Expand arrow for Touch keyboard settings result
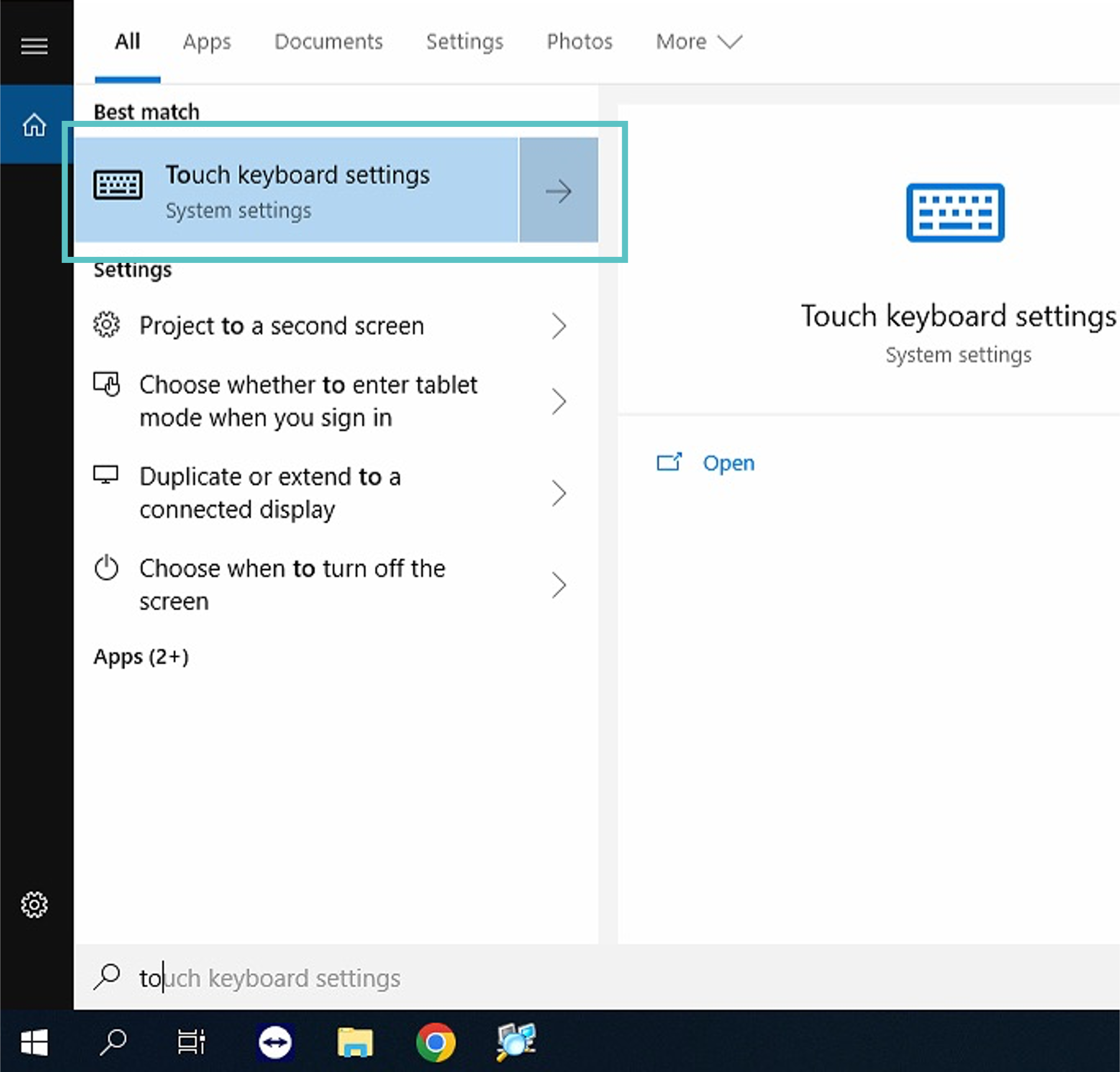 559,190
